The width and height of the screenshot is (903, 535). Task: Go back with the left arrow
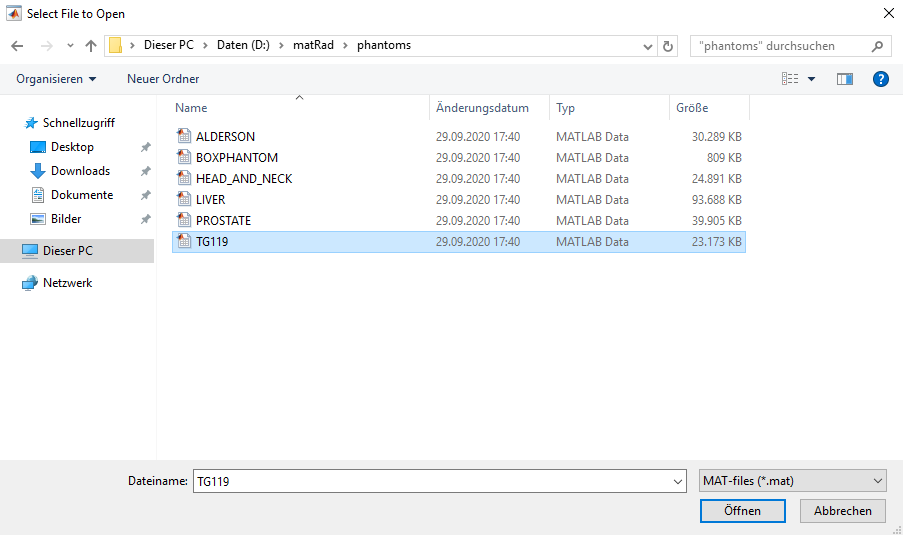point(17,46)
